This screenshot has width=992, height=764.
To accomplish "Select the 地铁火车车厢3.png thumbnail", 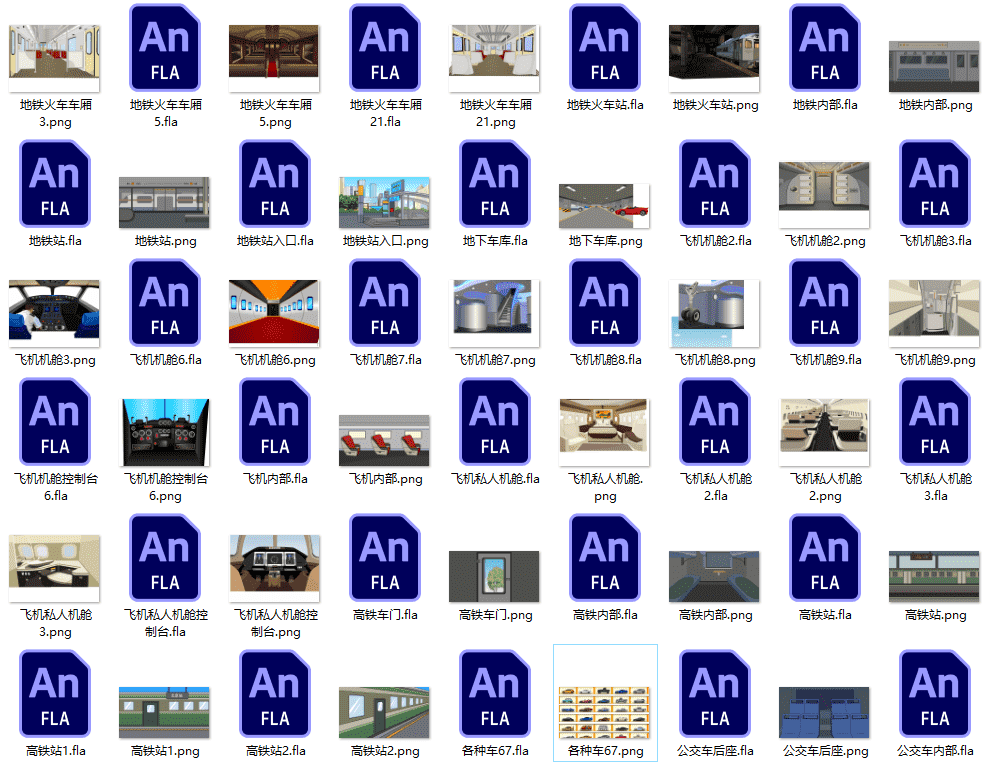I will pyautogui.click(x=55, y=52).
